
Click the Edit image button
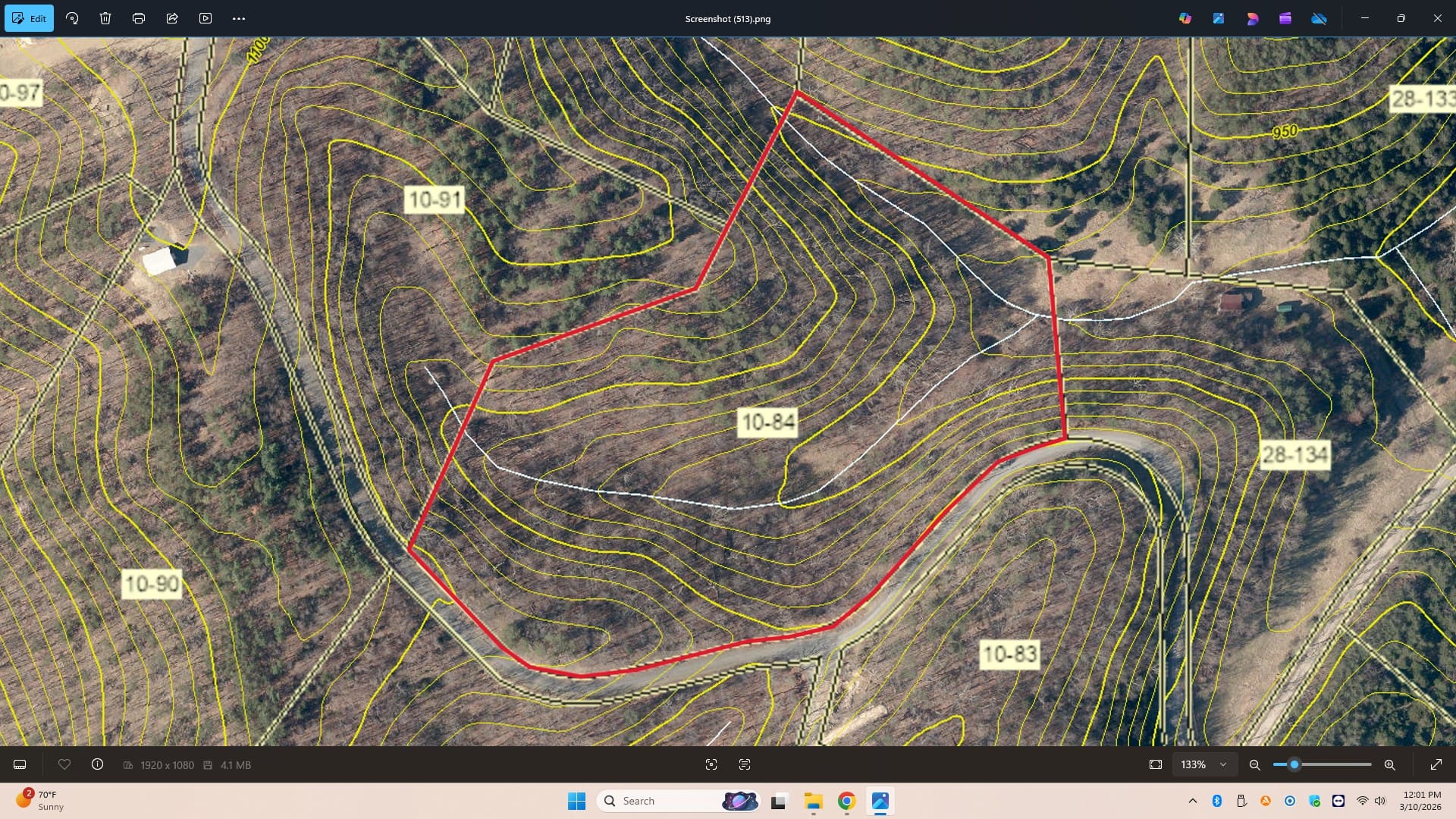29,18
